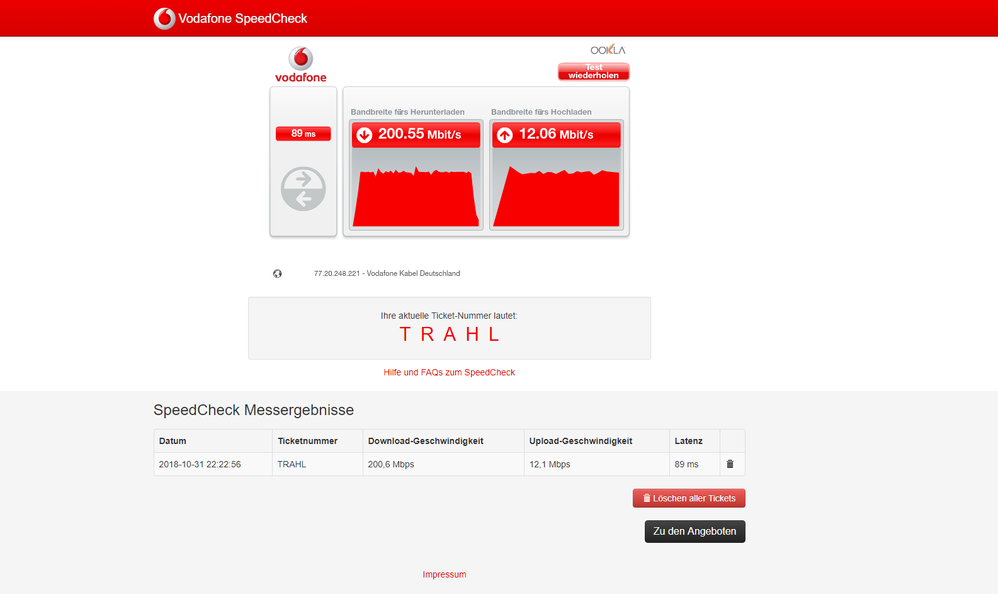
Task: Click the upload bandwidth graph
Action: [556, 189]
